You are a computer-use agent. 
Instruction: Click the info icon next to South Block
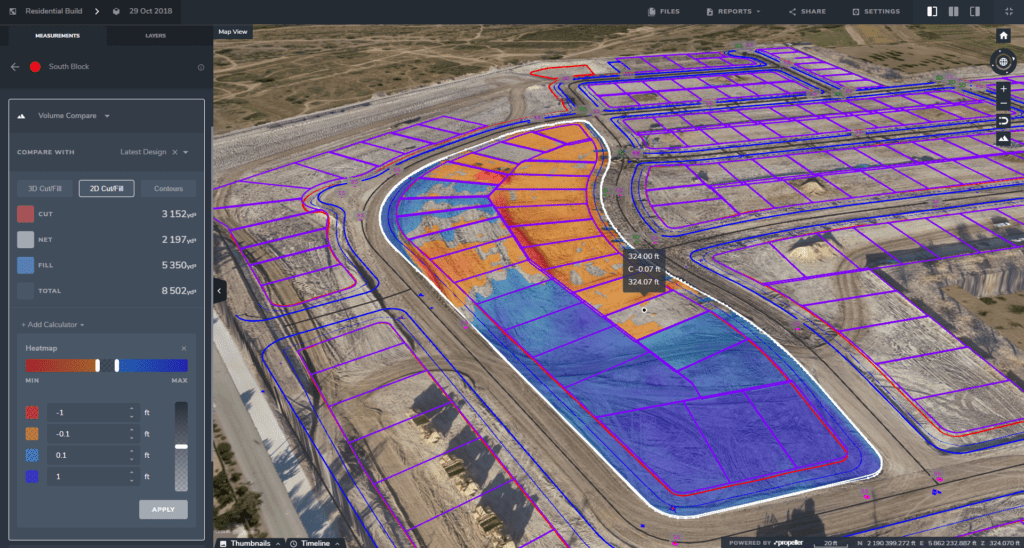click(x=201, y=68)
